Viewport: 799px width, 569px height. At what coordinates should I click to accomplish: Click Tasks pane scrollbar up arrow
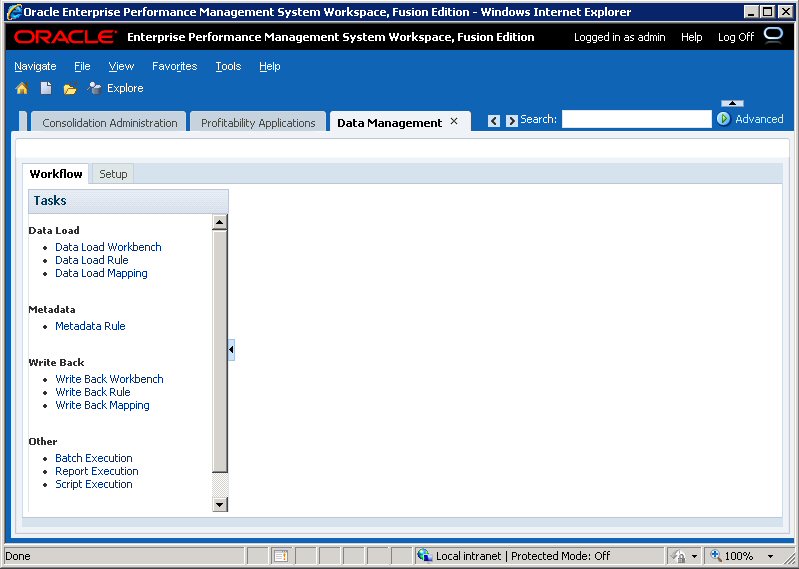click(220, 222)
